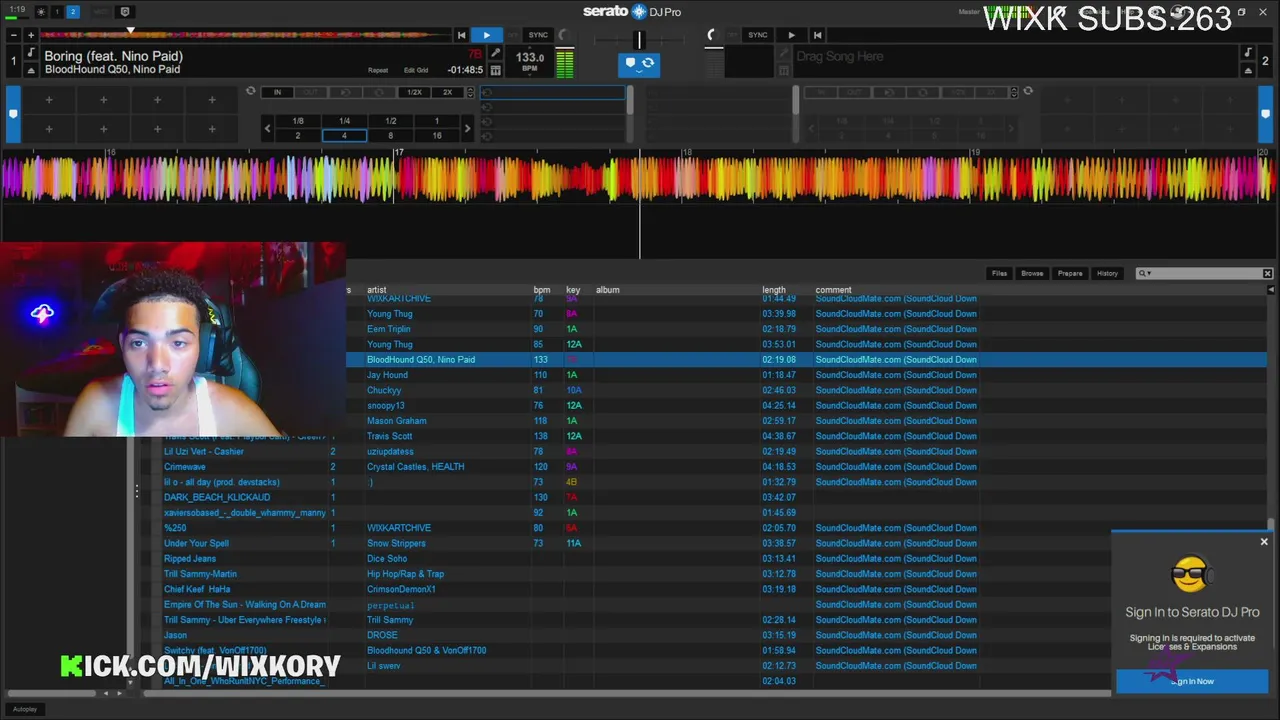This screenshot has width=1280, height=720.
Task: Toggle deck 1 loop icon beside IN
Action: [x=250, y=91]
